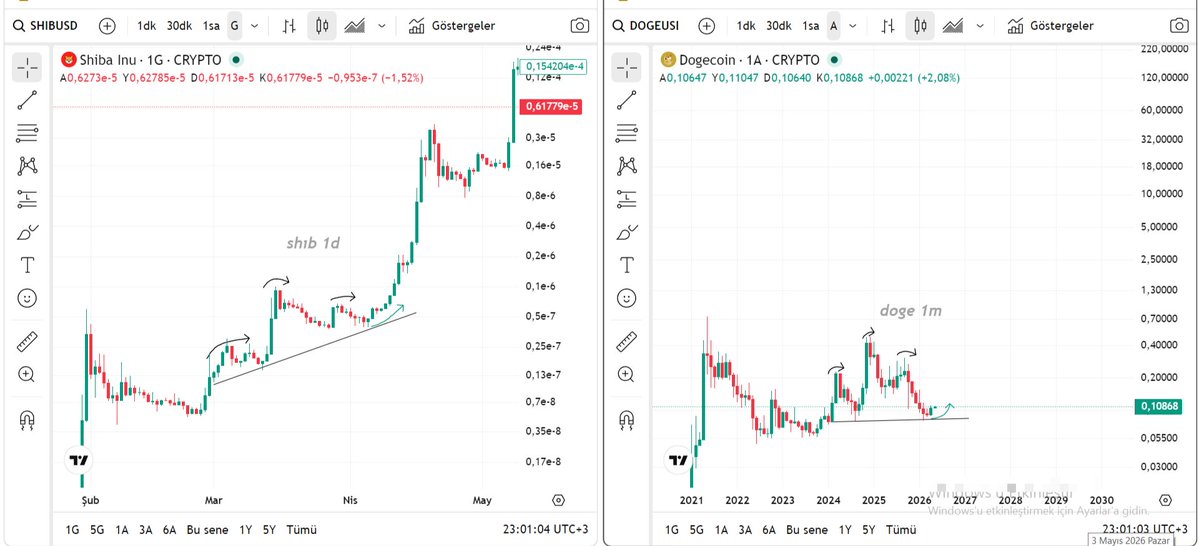Select 6A range in SHIB chart
The image size is (1199, 546).
pos(170,529)
